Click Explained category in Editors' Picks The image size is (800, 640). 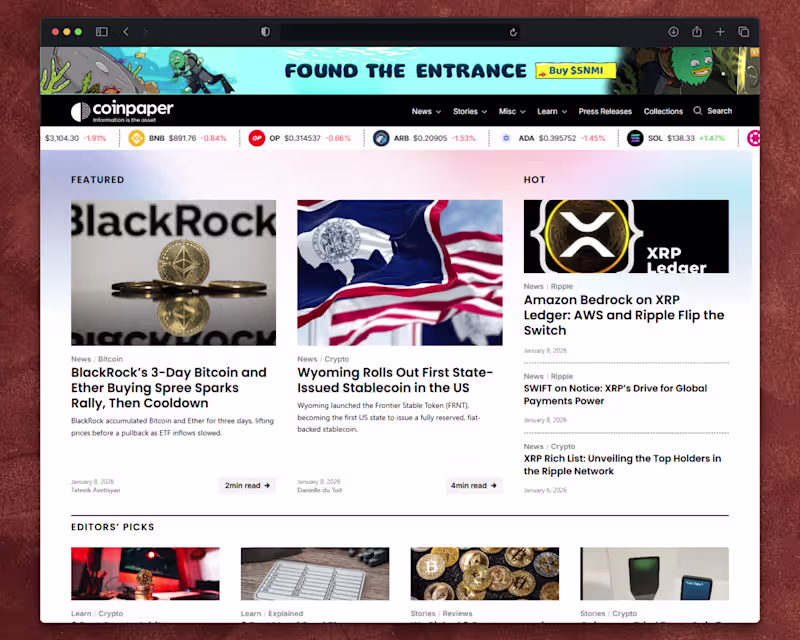(286, 613)
